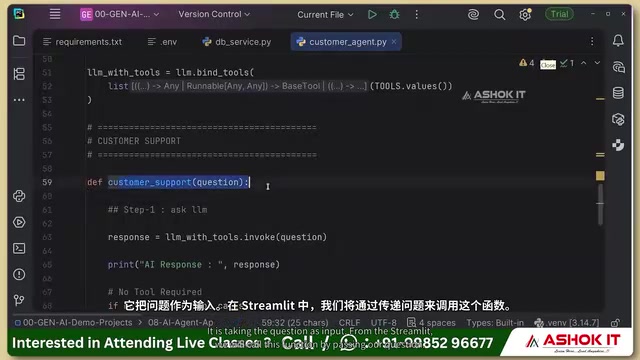This screenshot has width=640, height=360.
Task: Click the '# No Tool Required' comment
Action: (155, 292)
